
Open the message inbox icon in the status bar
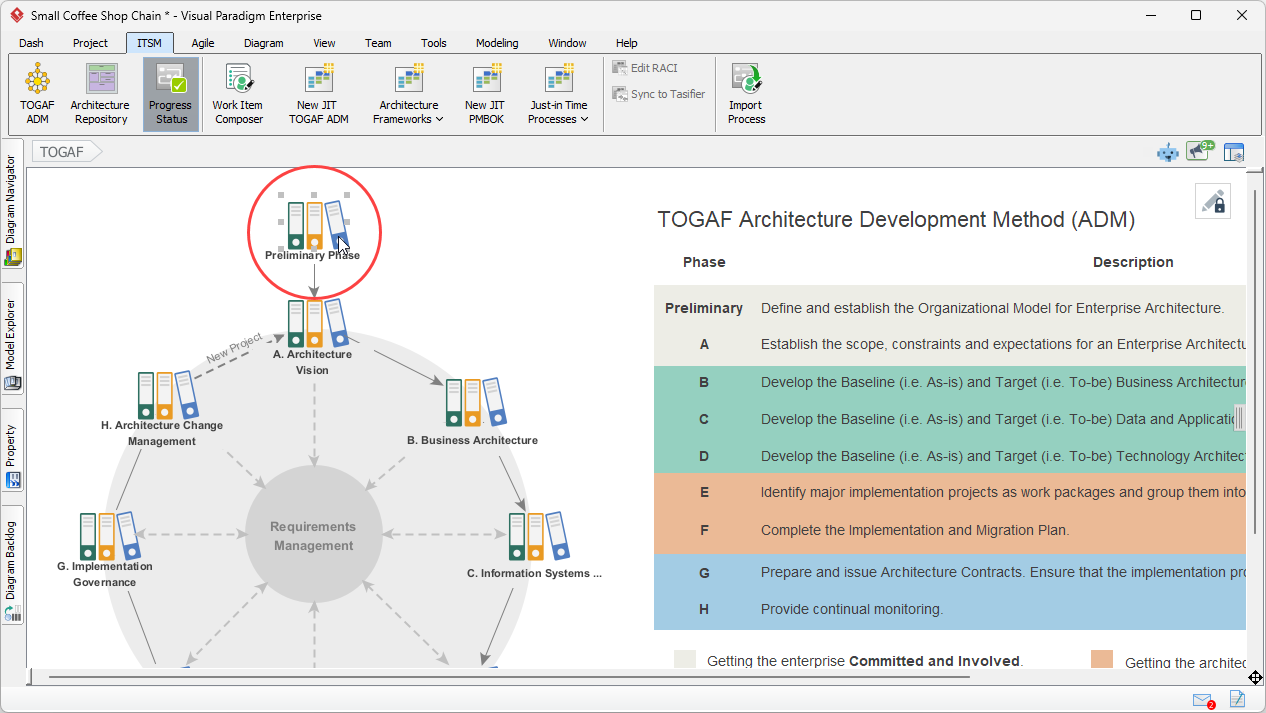pyautogui.click(x=1202, y=700)
